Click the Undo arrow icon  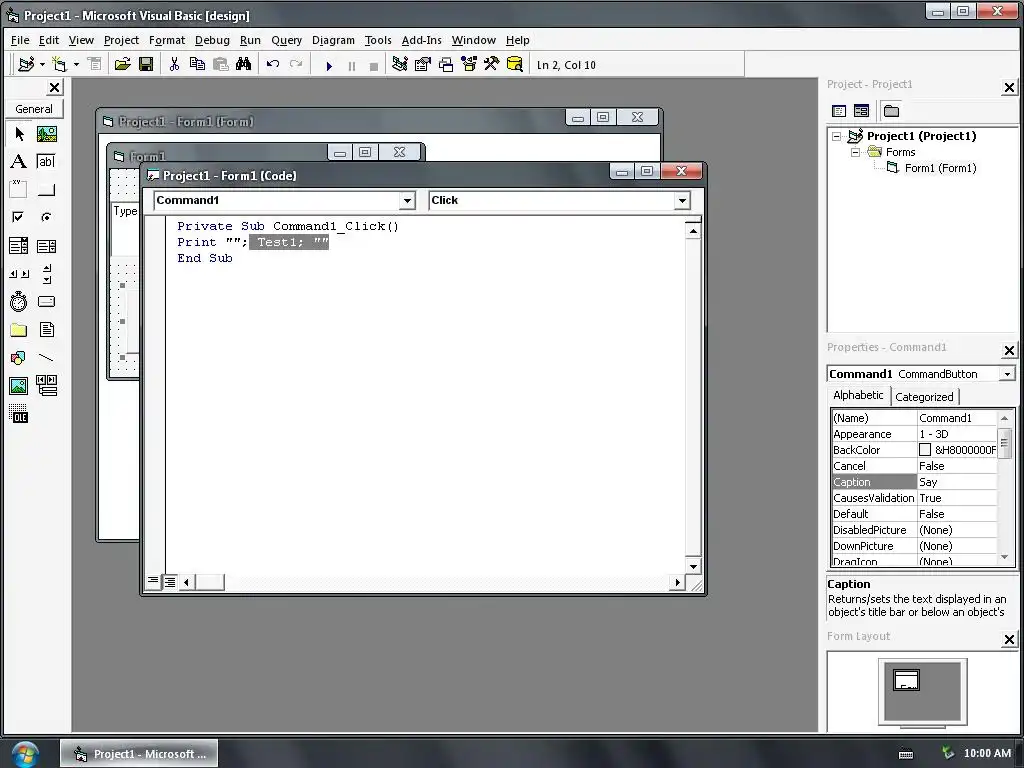272,64
